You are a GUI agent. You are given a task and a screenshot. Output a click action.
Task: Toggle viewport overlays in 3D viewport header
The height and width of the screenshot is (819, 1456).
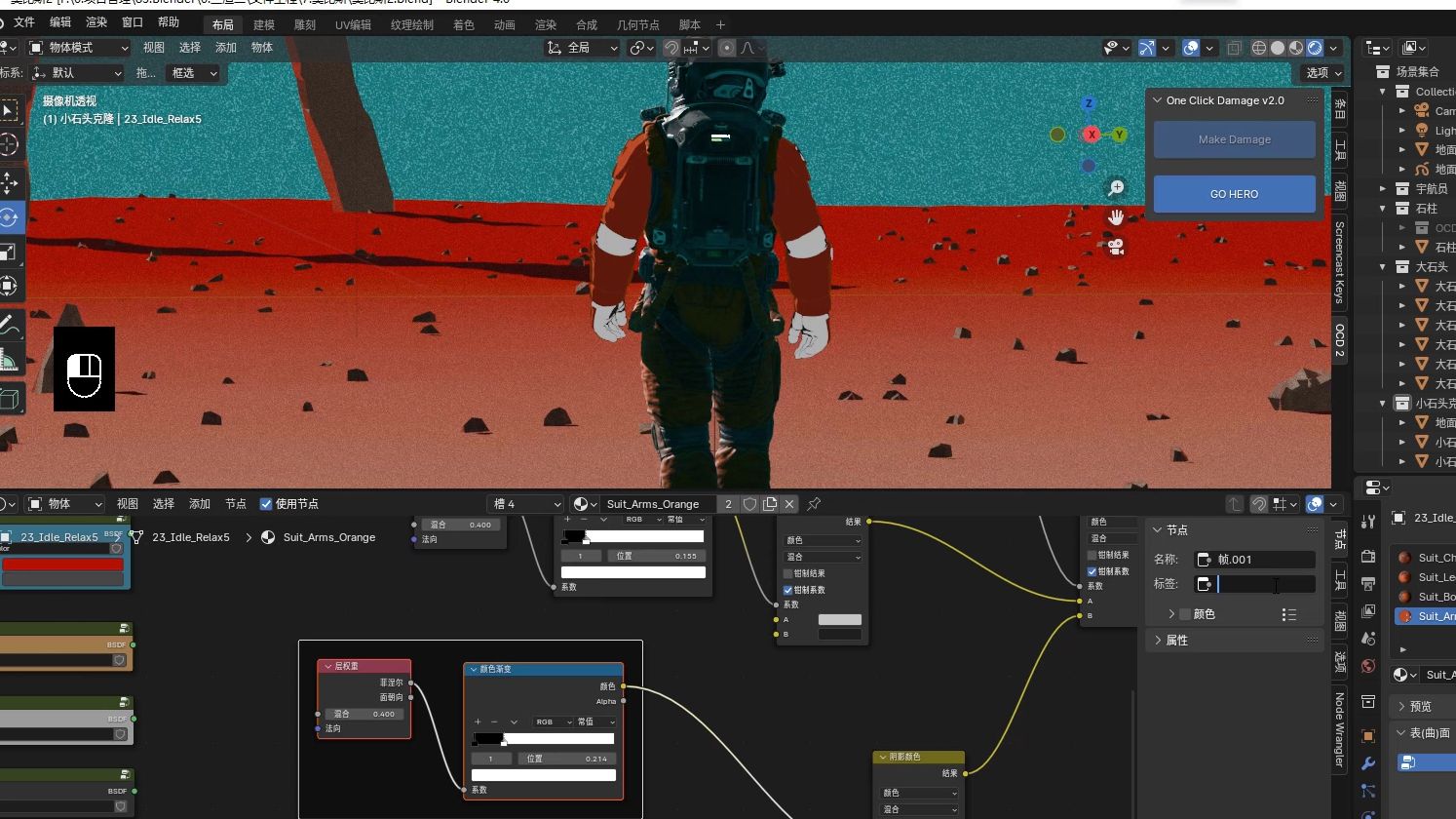[x=1191, y=48]
